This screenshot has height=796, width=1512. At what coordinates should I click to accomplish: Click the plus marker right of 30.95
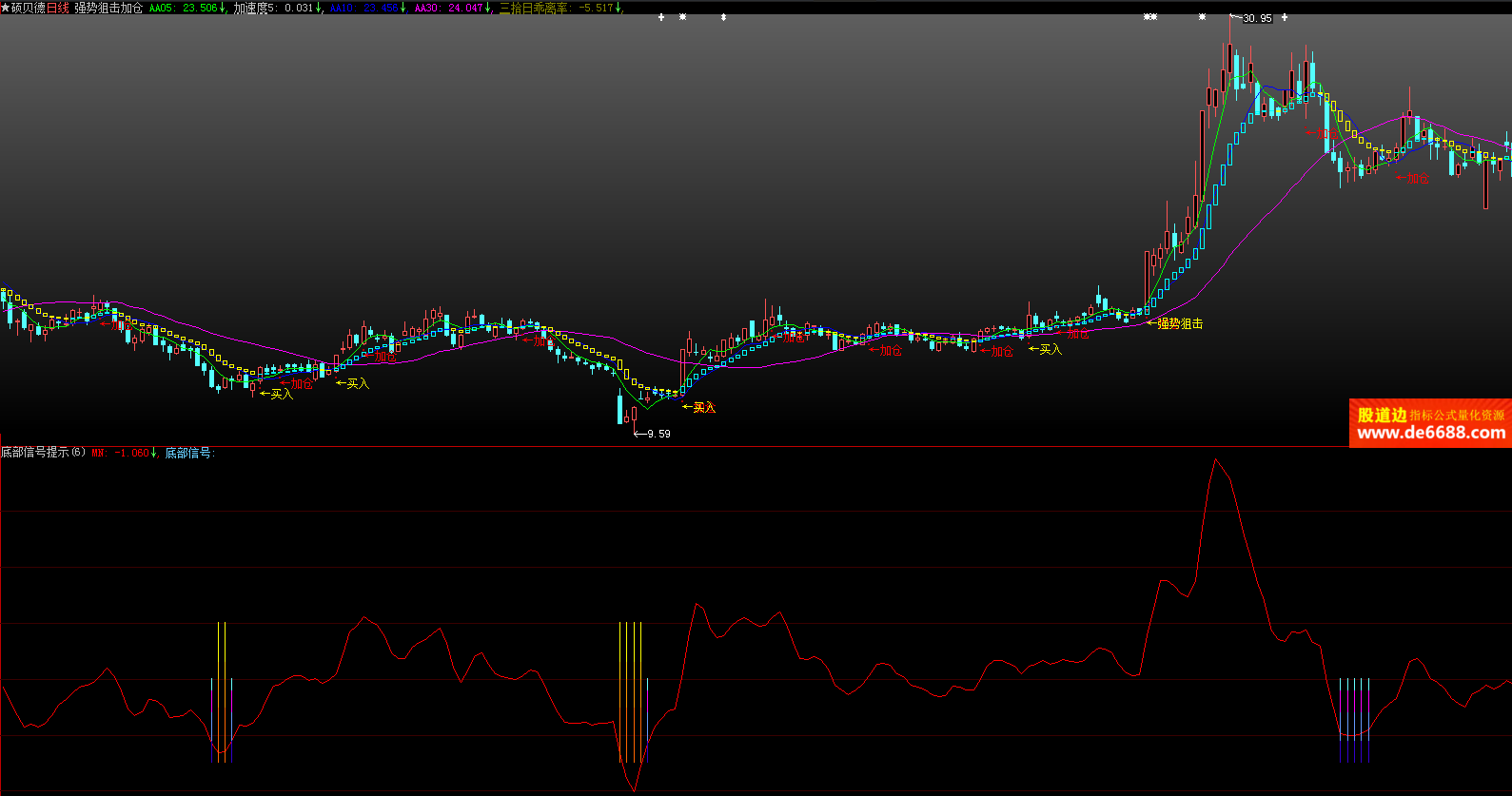pyautogui.click(x=1285, y=17)
